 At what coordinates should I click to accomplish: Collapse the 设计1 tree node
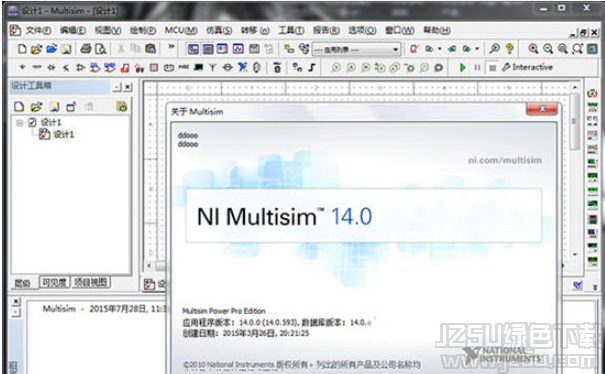coord(19,123)
